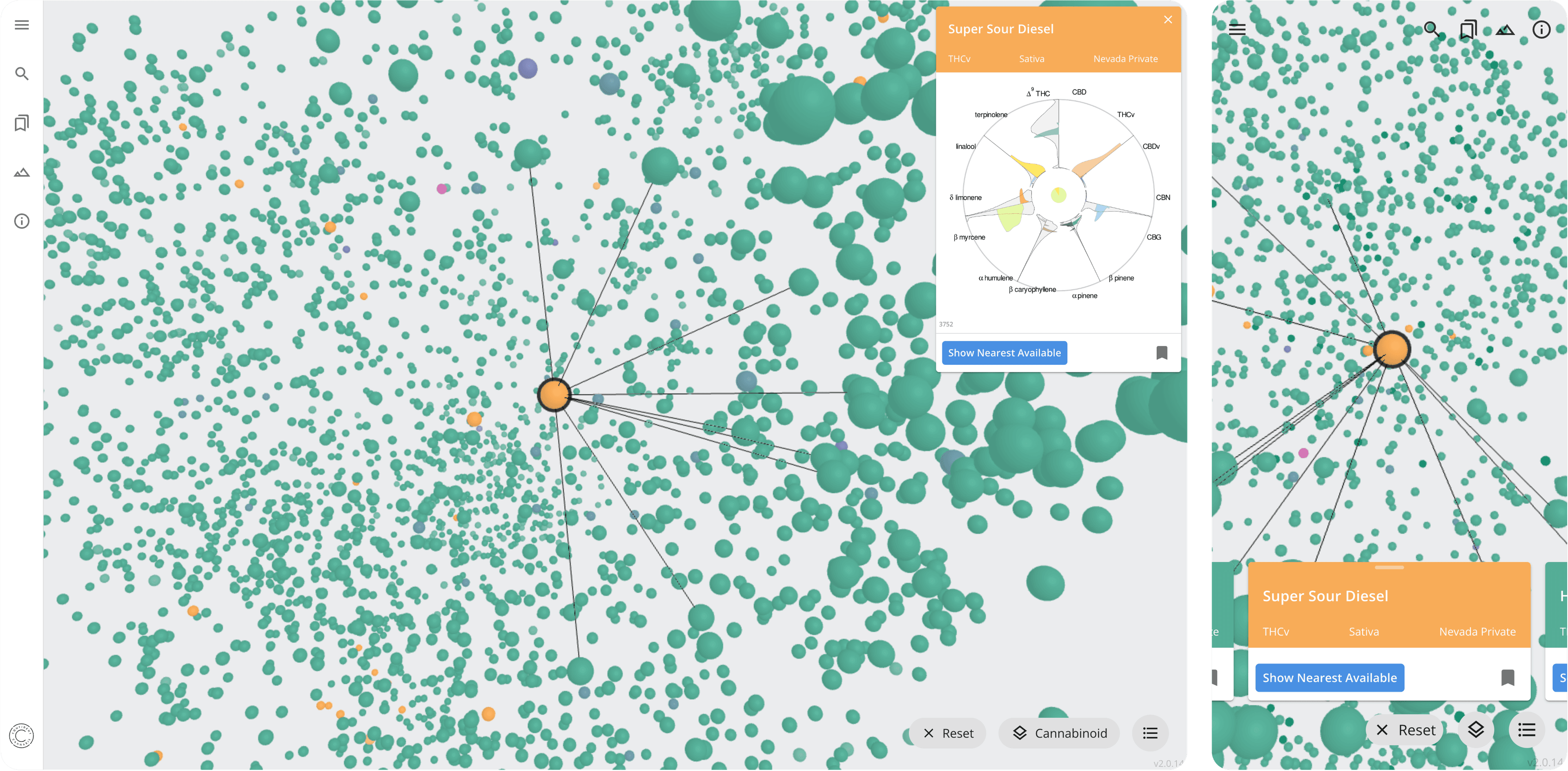Click the CBN label on radar chart
This screenshot has width=1568, height=771.
point(1163,197)
